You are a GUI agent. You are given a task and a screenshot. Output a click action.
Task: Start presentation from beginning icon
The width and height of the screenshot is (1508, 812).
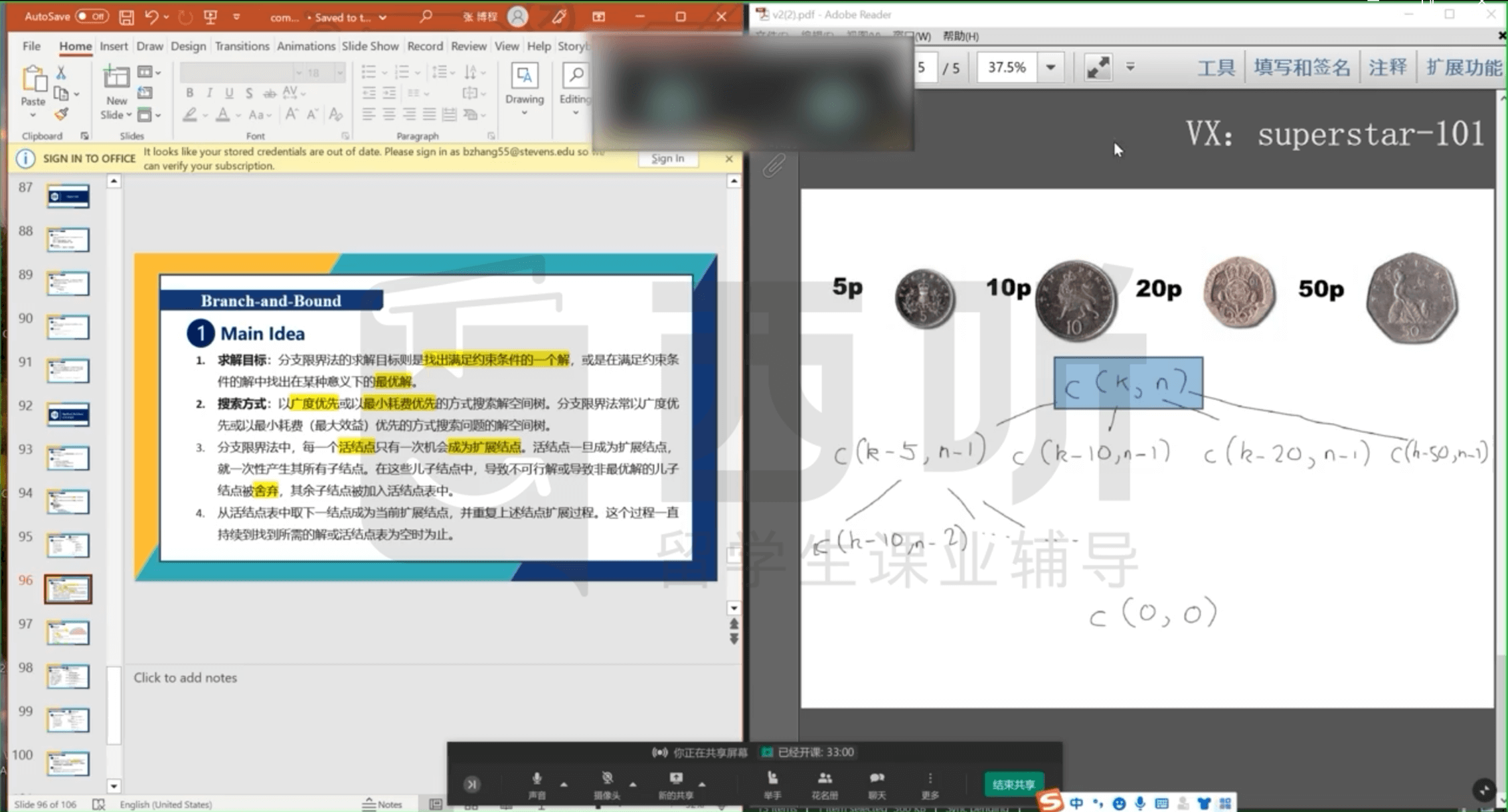(210, 17)
